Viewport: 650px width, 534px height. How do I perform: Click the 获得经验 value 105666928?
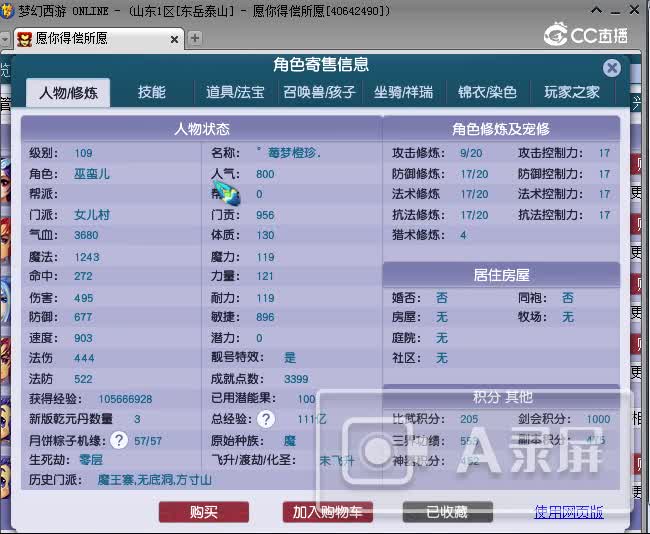[x=125, y=399]
